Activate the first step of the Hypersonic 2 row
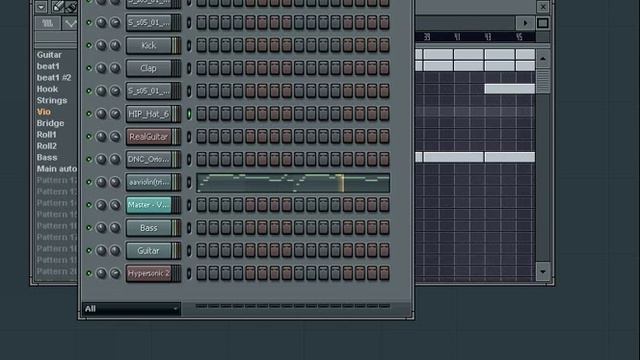This screenshot has width=640, height=360. [202, 273]
